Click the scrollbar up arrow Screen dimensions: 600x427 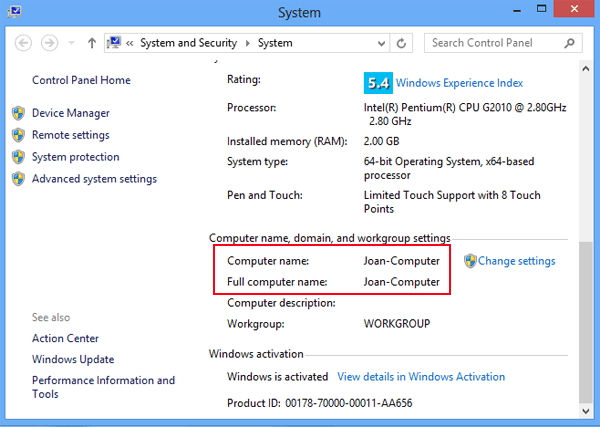(x=586, y=69)
